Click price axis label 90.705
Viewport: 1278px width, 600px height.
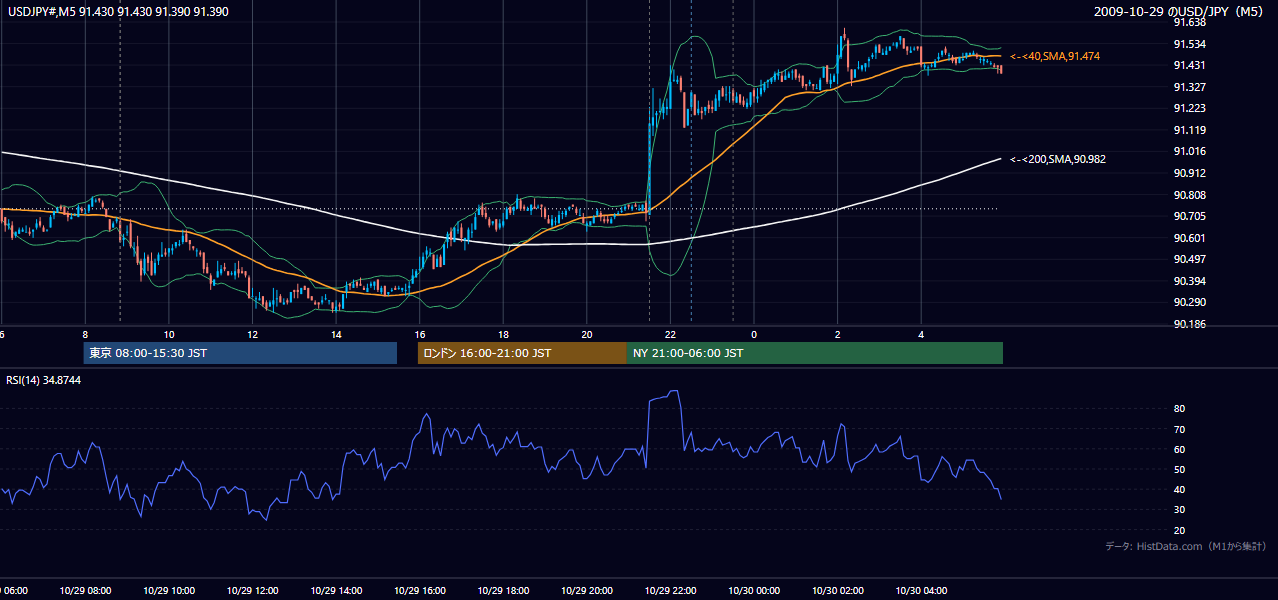1189,216
